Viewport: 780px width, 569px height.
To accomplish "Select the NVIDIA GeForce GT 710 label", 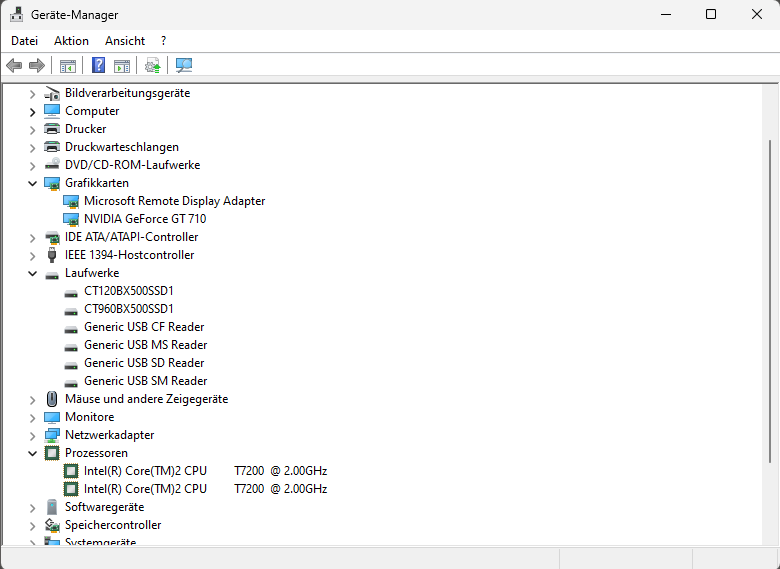I will coord(145,219).
